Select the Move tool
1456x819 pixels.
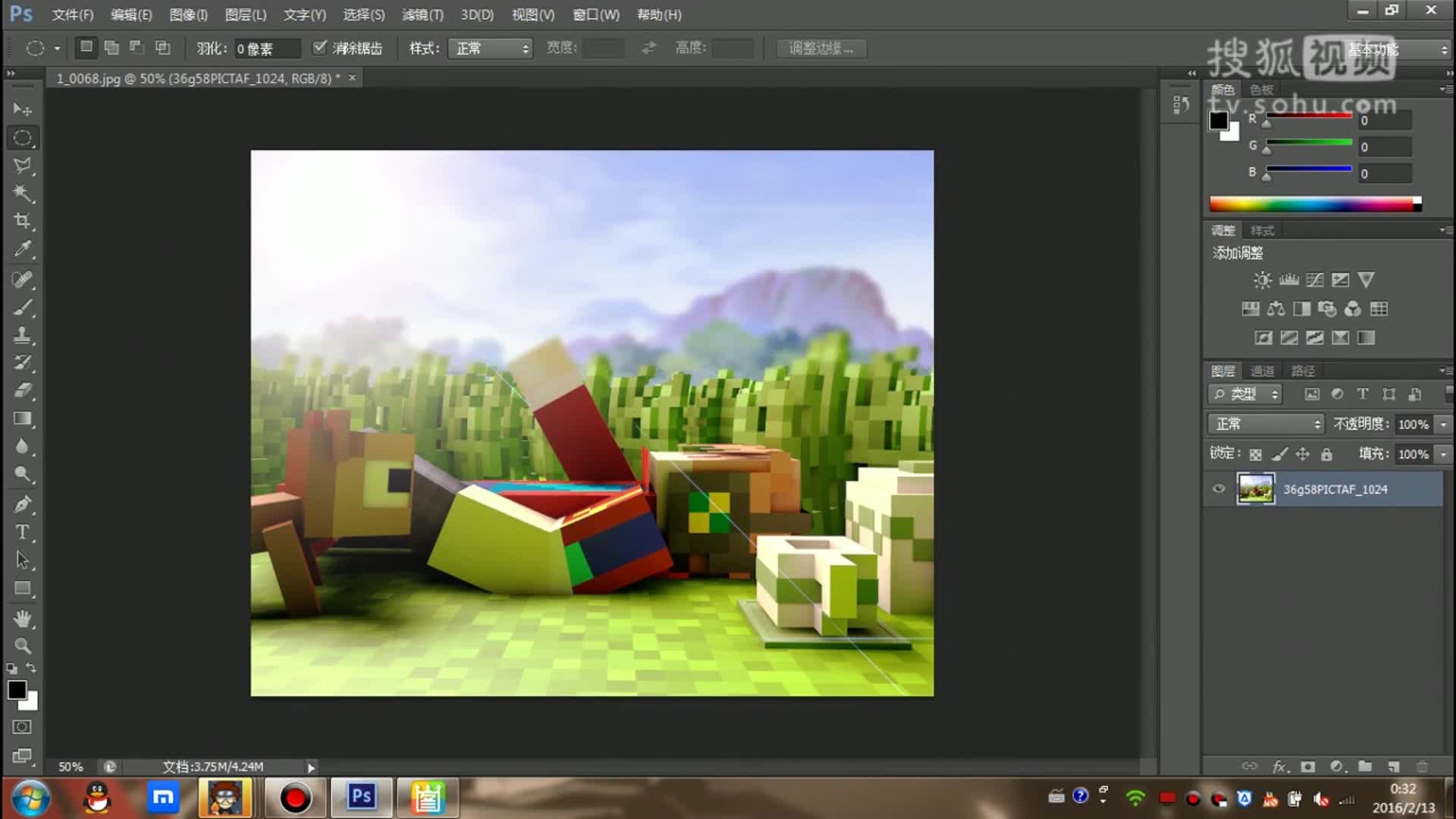(x=22, y=109)
